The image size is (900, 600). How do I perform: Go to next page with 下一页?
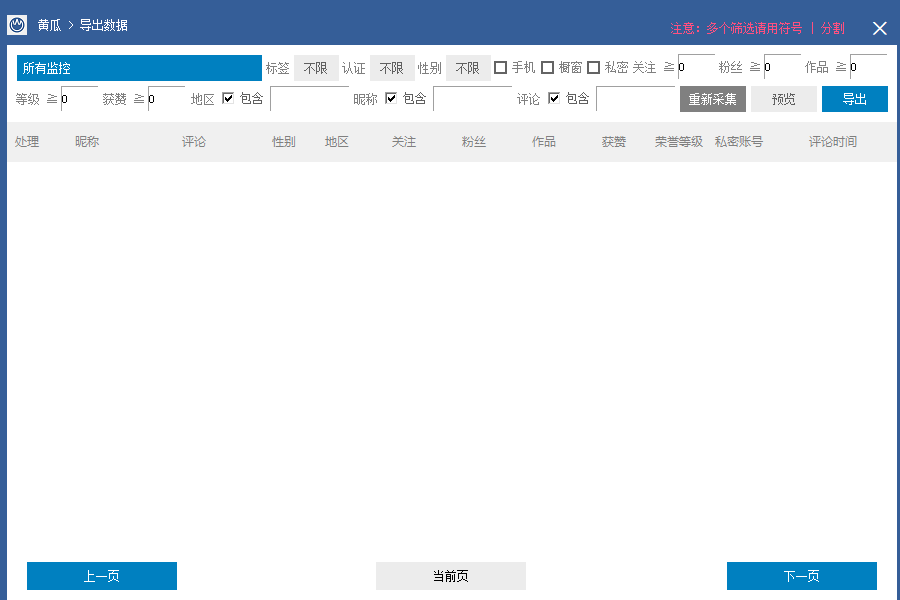point(801,576)
